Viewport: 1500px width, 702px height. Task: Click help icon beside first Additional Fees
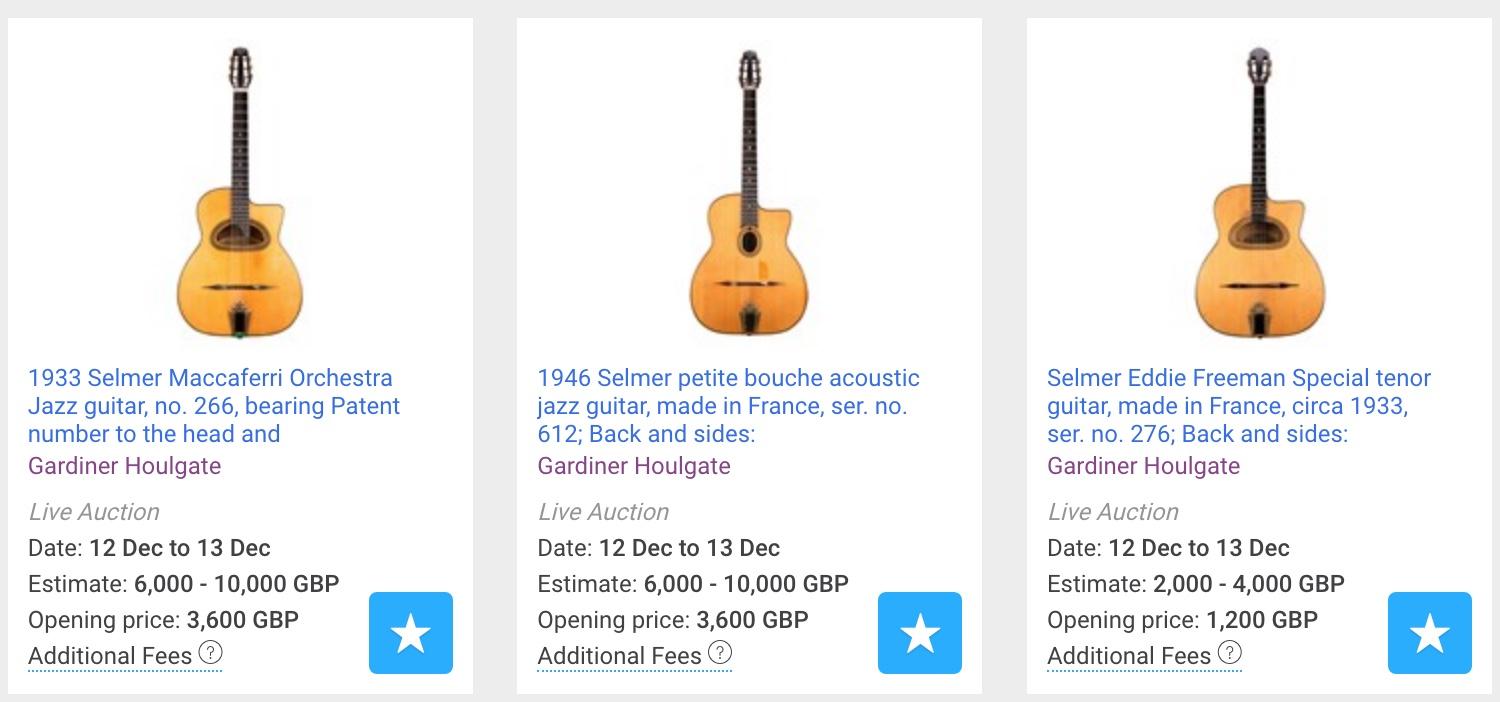pos(210,653)
